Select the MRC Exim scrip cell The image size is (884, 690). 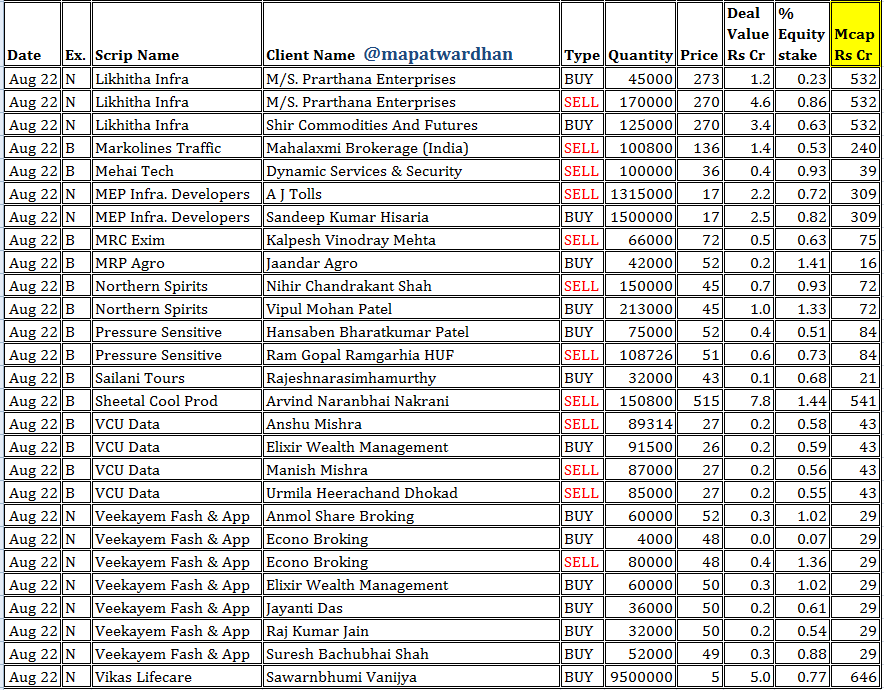coord(176,240)
